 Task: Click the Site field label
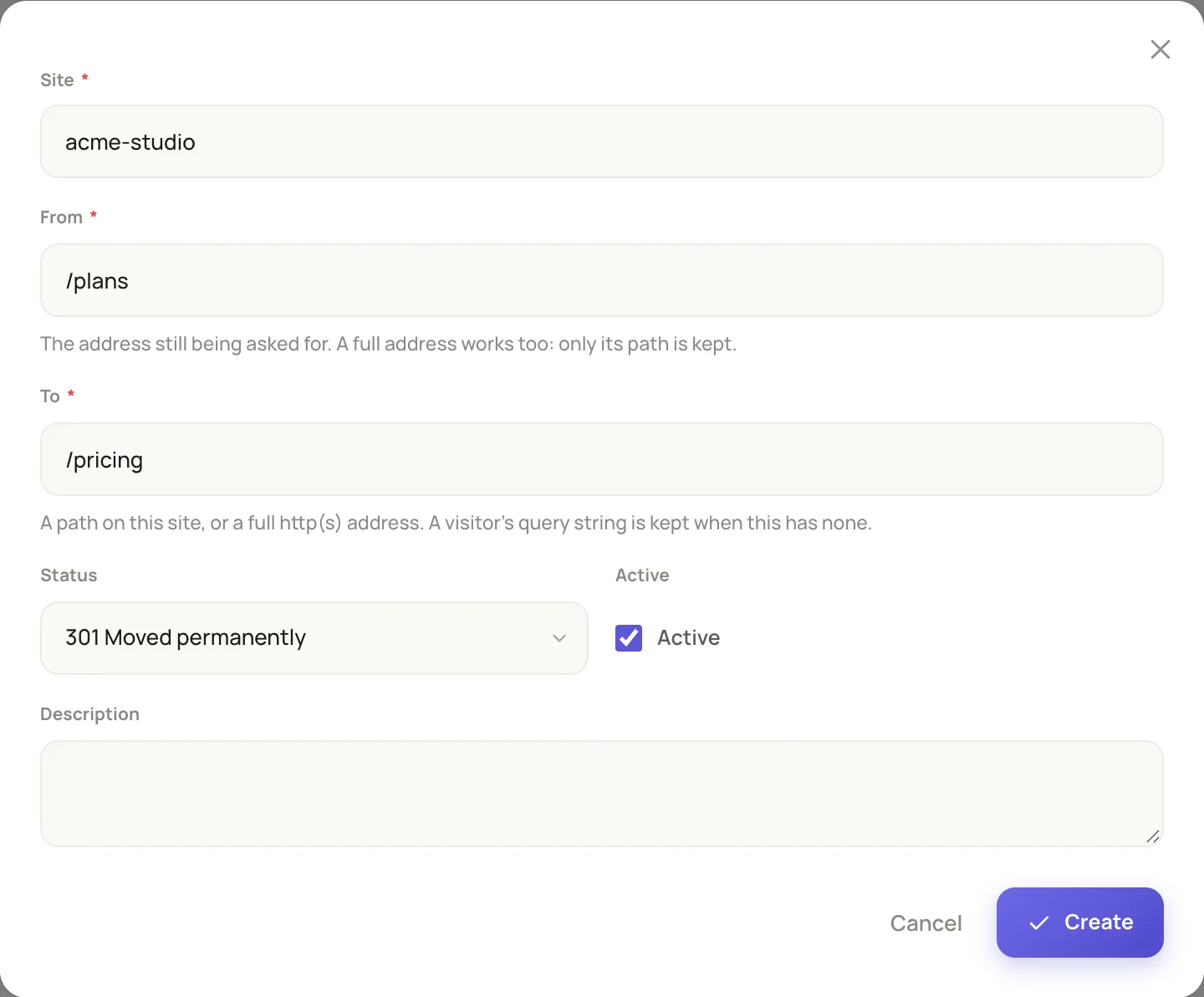coord(57,80)
